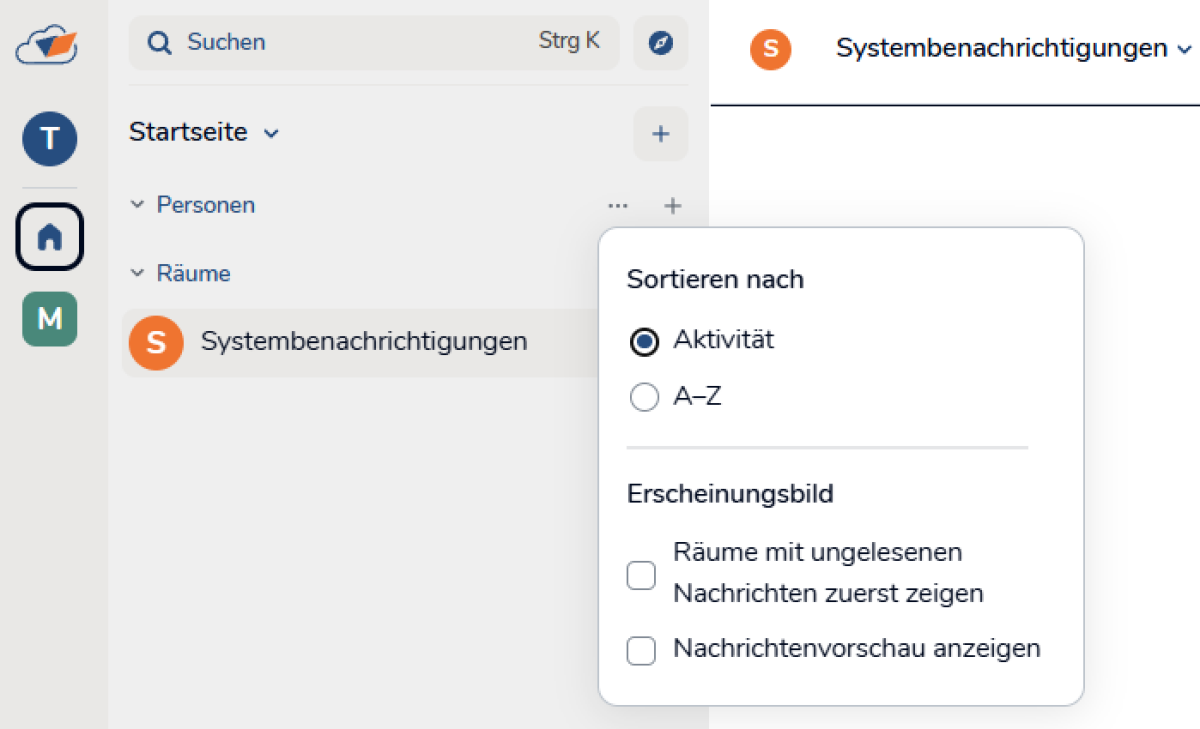1200x729 pixels.
Task: Enable showing rooms with unread messages first
Action: click(x=641, y=575)
